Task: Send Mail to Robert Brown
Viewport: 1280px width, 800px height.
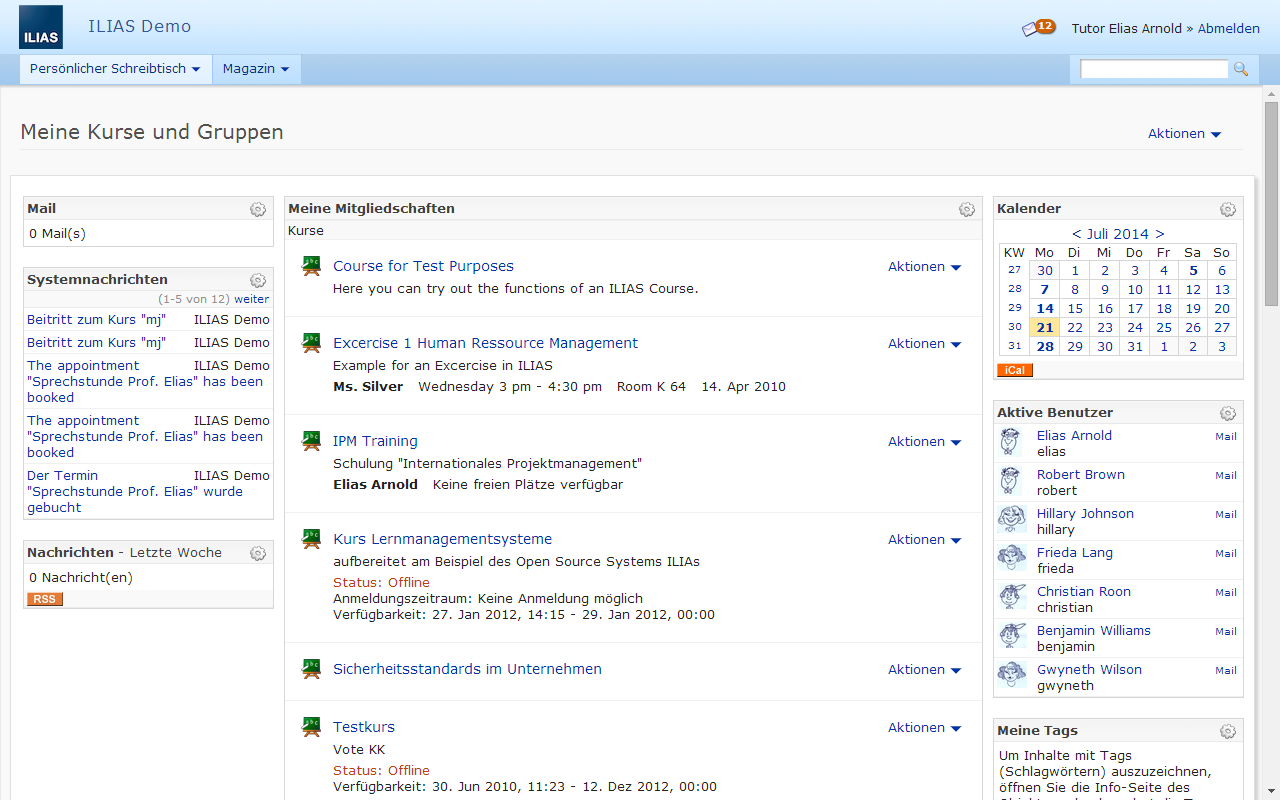Action: [1226, 475]
